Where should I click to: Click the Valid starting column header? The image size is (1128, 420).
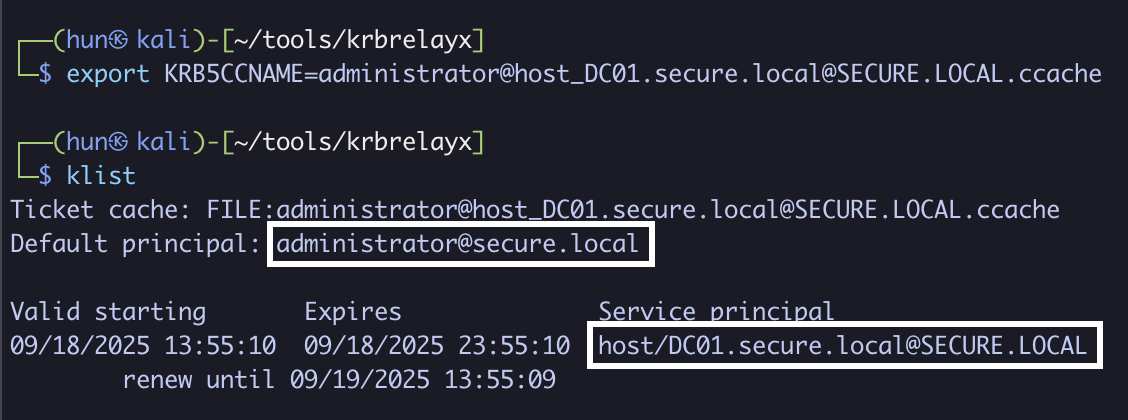coord(108,312)
